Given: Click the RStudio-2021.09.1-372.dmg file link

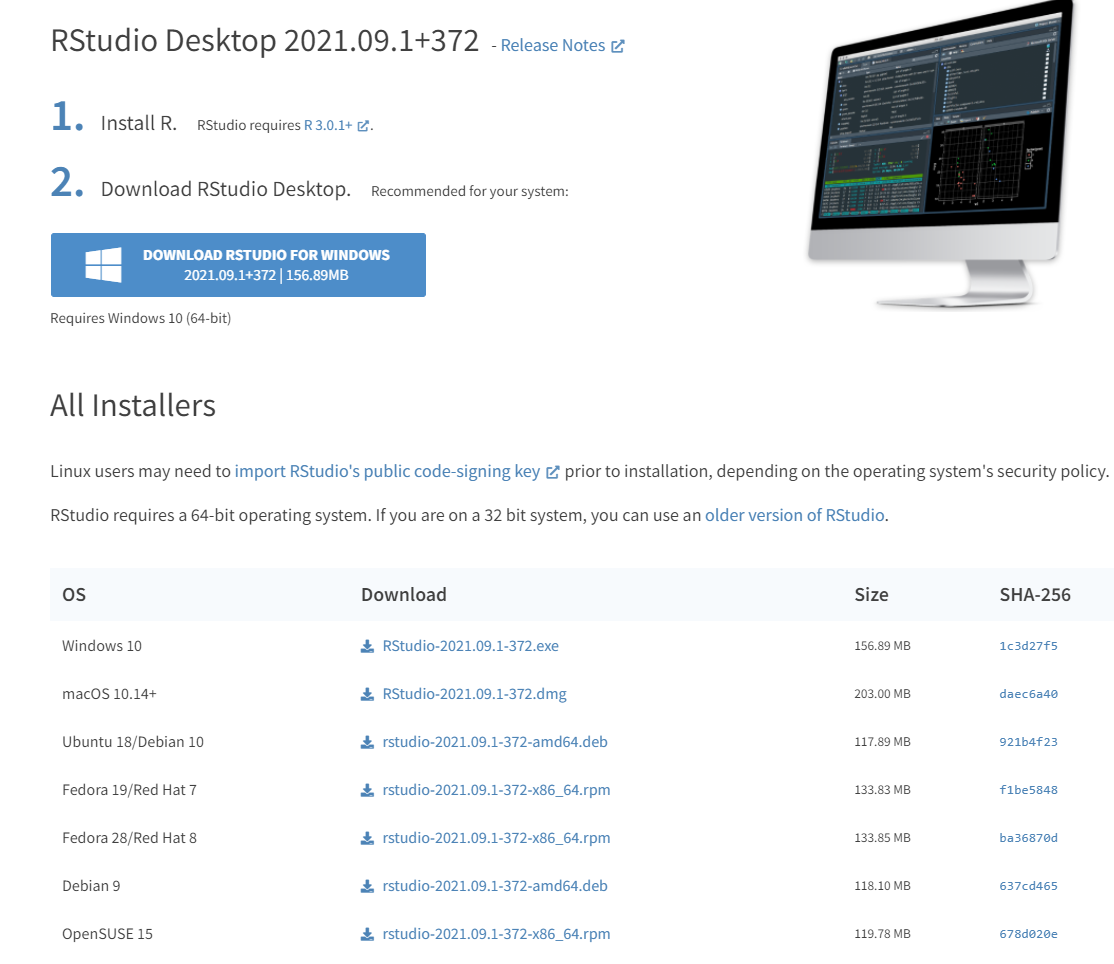Looking at the screenshot, I should click(474, 694).
